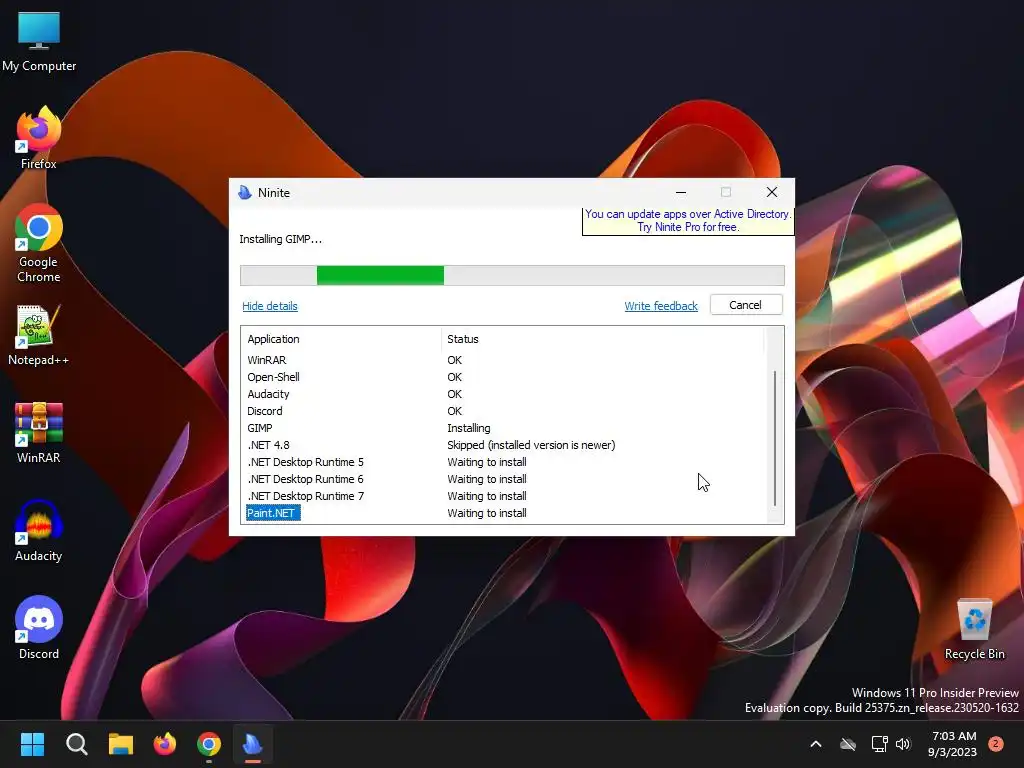
Task: Open taskbar Search
Action: pyautogui.click(x=76, y=744)
